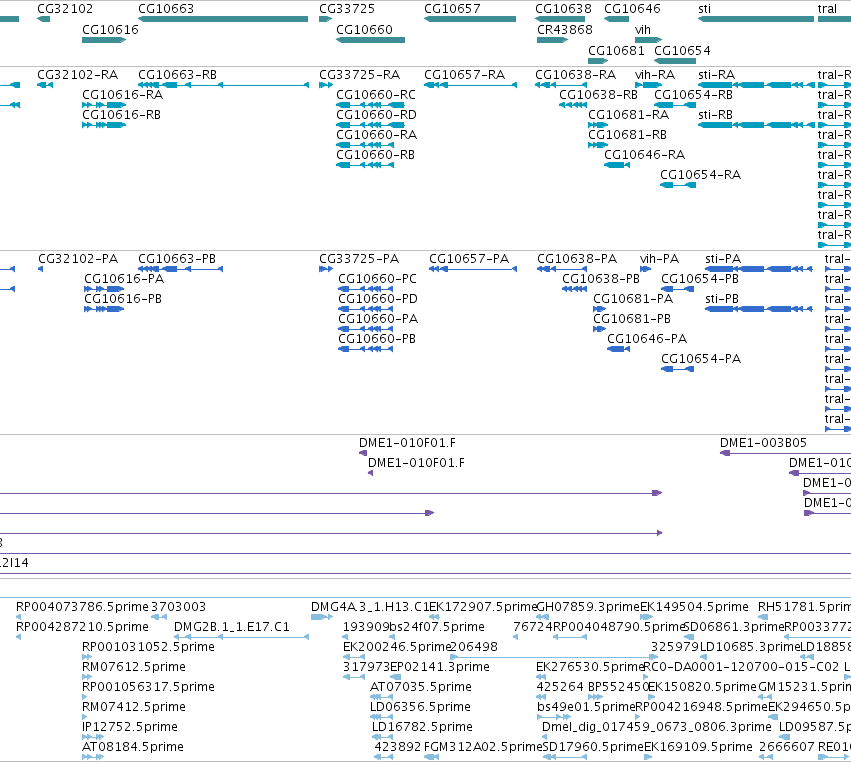Click the vih-PA protein label
Image resolution: width=851 pixels, height=762 pixels.
tap(659, 258)
